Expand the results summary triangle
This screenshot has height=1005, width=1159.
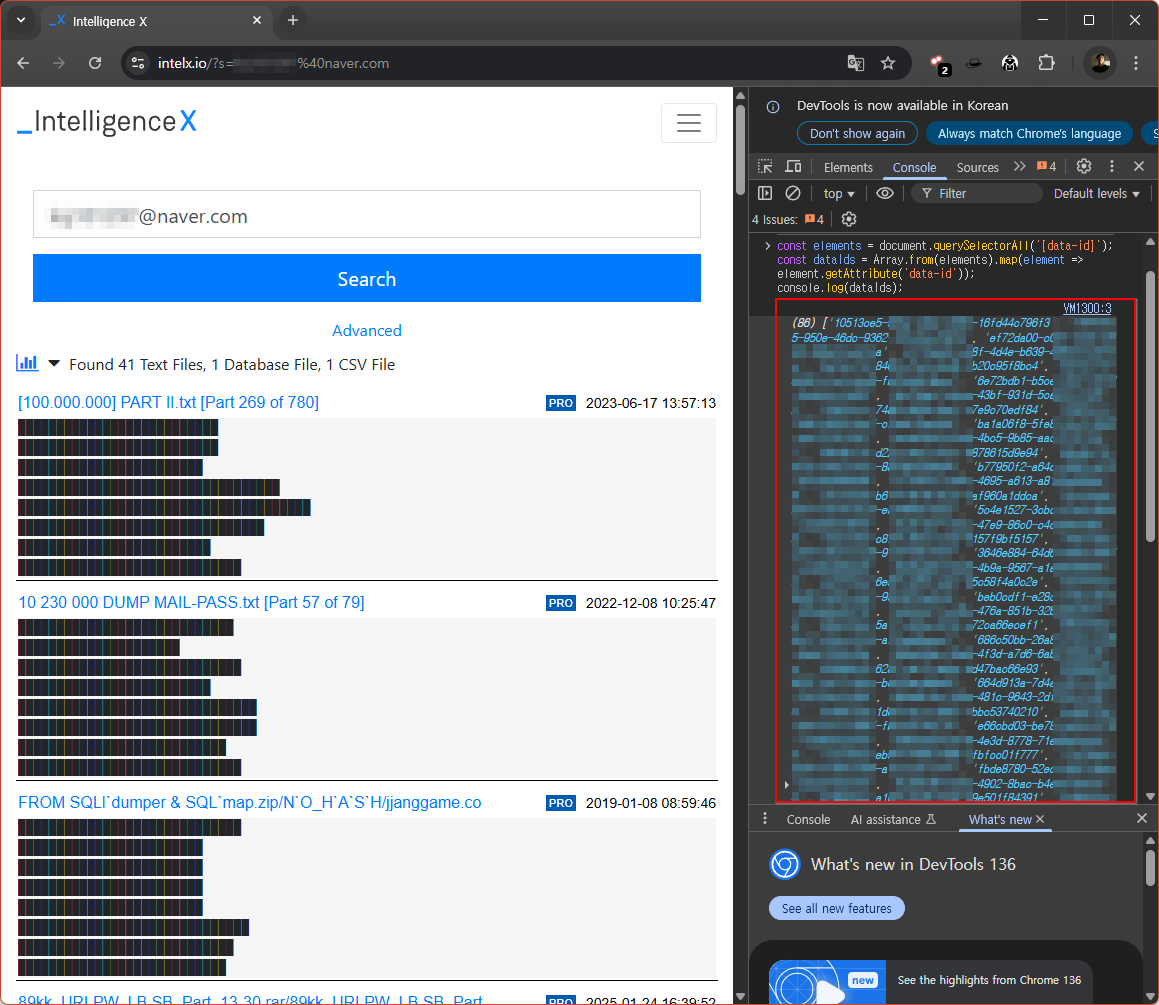[x=54, y=364]
